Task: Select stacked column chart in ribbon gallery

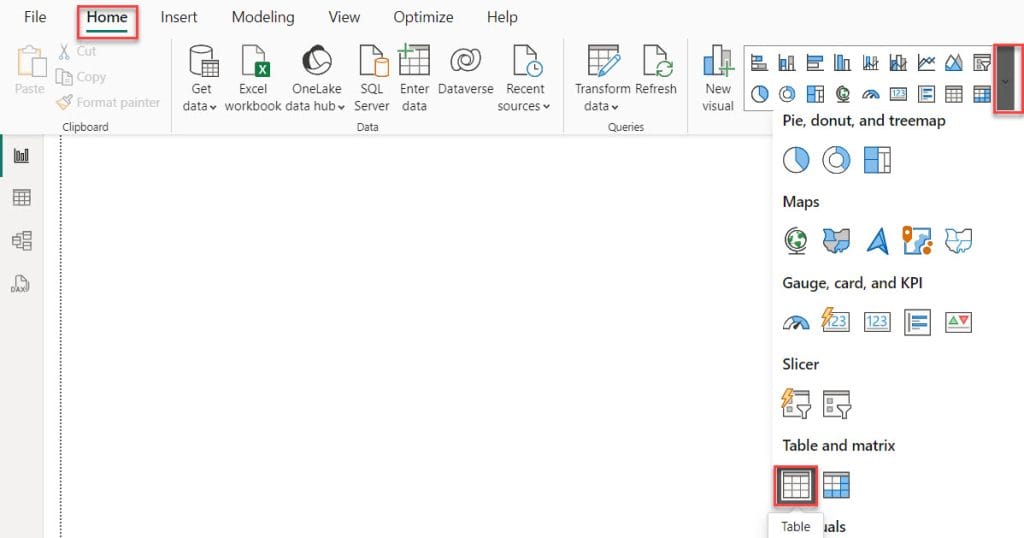Action: 787,63
